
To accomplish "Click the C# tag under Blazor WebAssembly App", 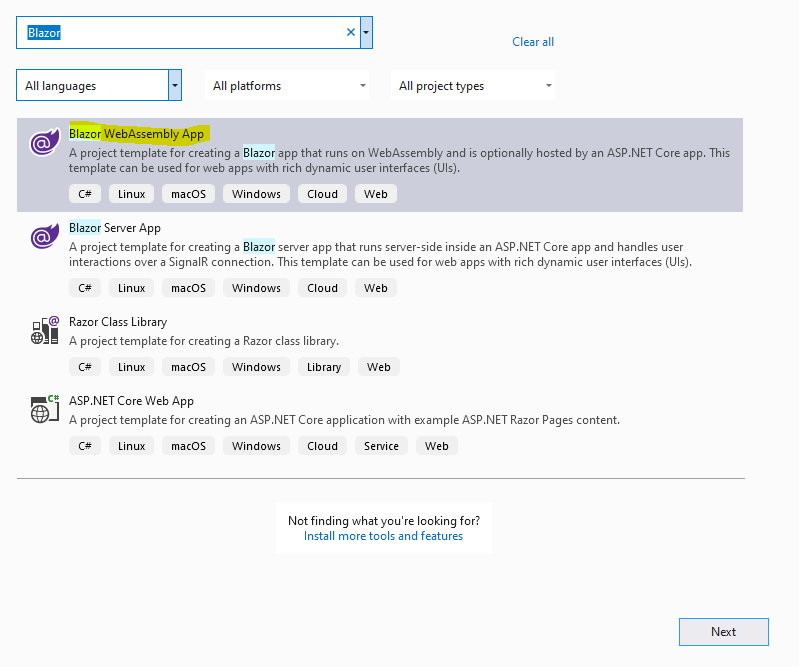I will [x=85, y=194].
